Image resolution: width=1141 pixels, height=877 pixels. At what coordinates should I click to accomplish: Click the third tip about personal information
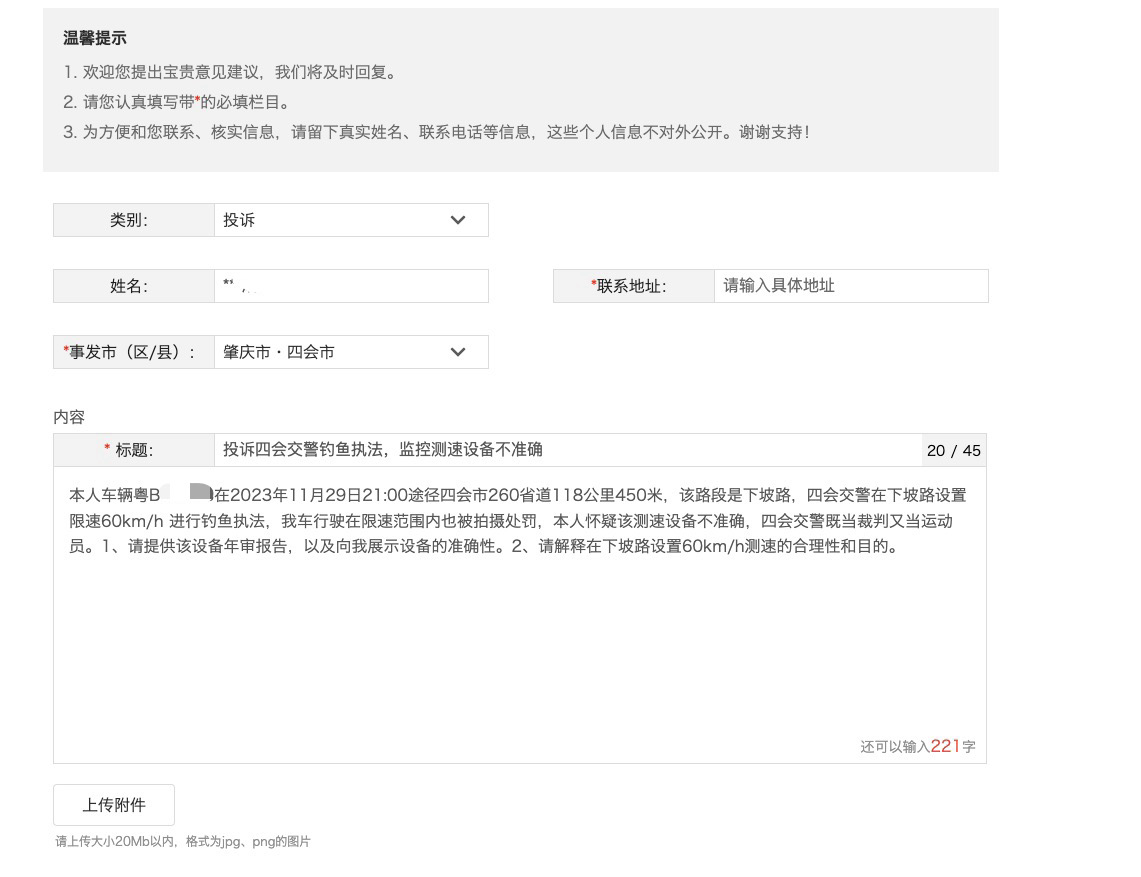436,132
